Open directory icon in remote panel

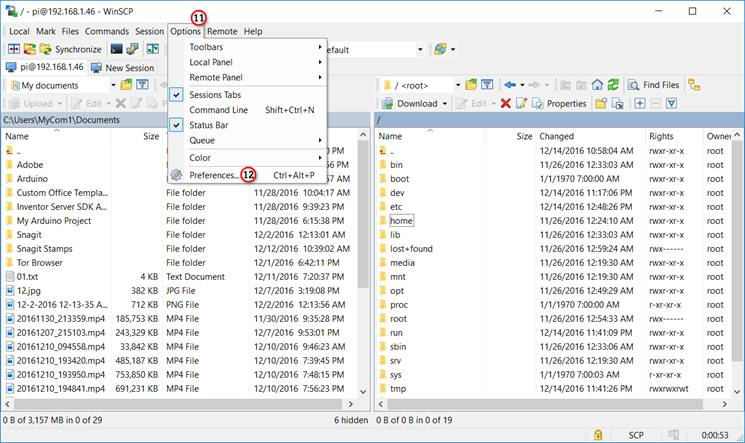[x=471, y=85]
